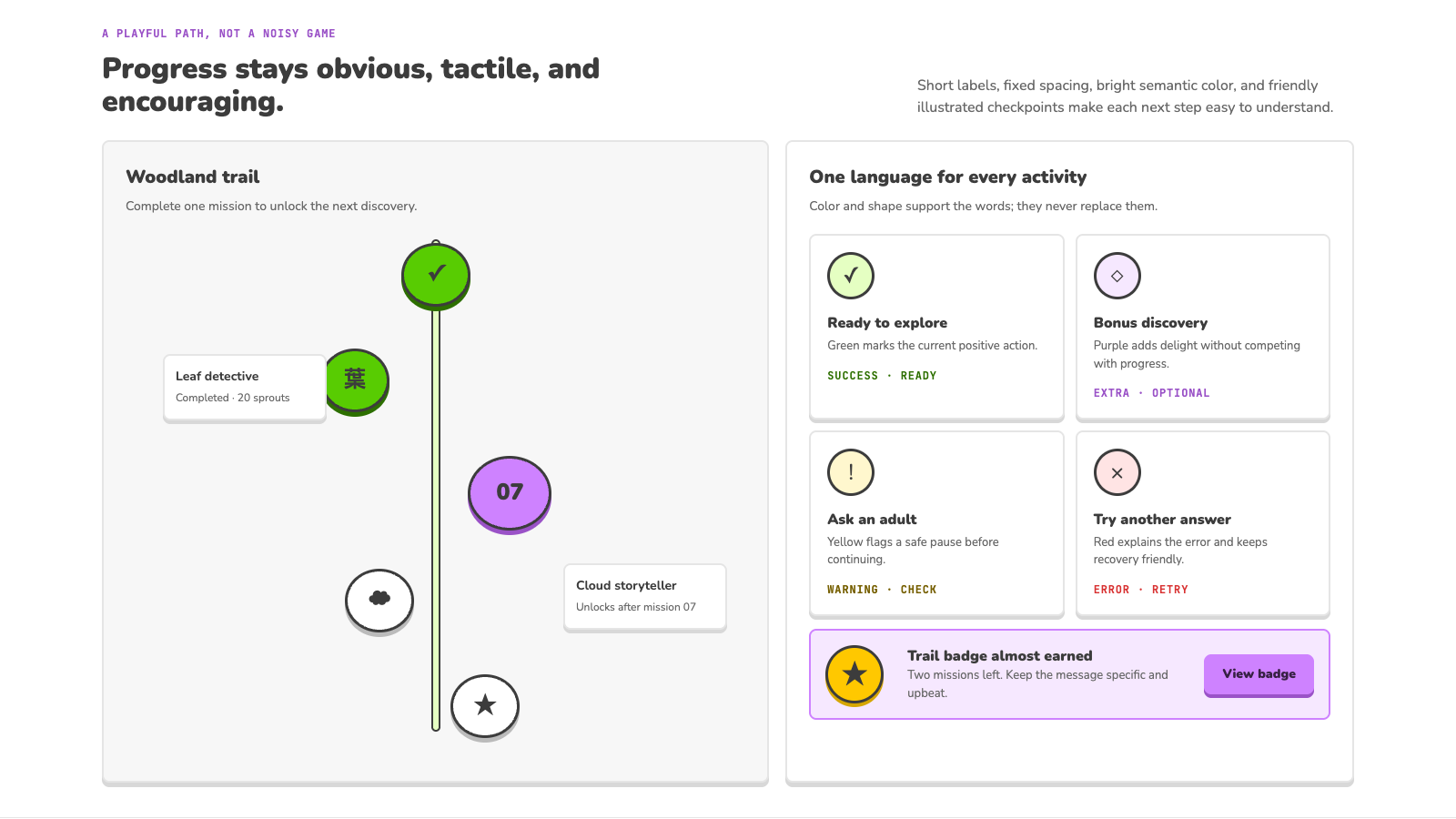This screenshot has width=1456, height=819.
Task: Click the green checkmark trail node
Action: coord(436,275)
